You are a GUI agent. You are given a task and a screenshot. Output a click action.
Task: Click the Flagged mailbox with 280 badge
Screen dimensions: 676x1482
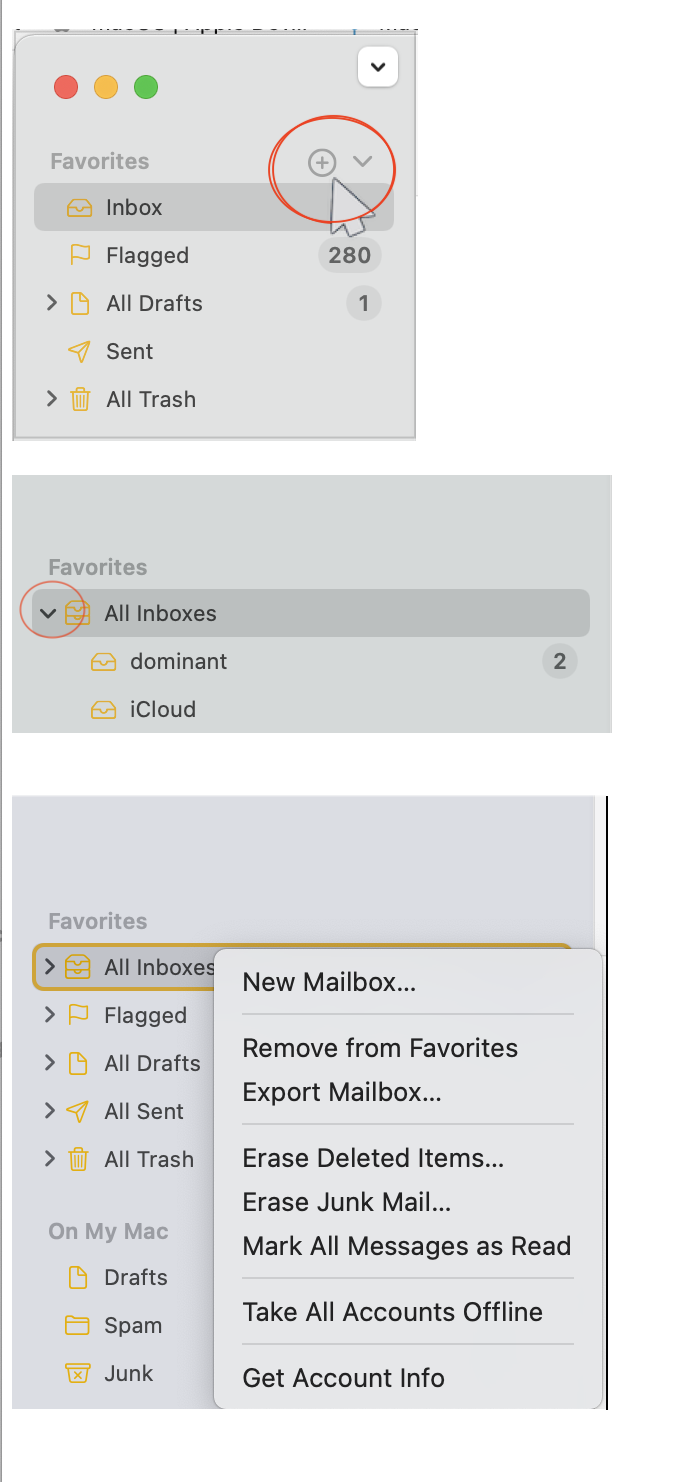coord(147,256)
